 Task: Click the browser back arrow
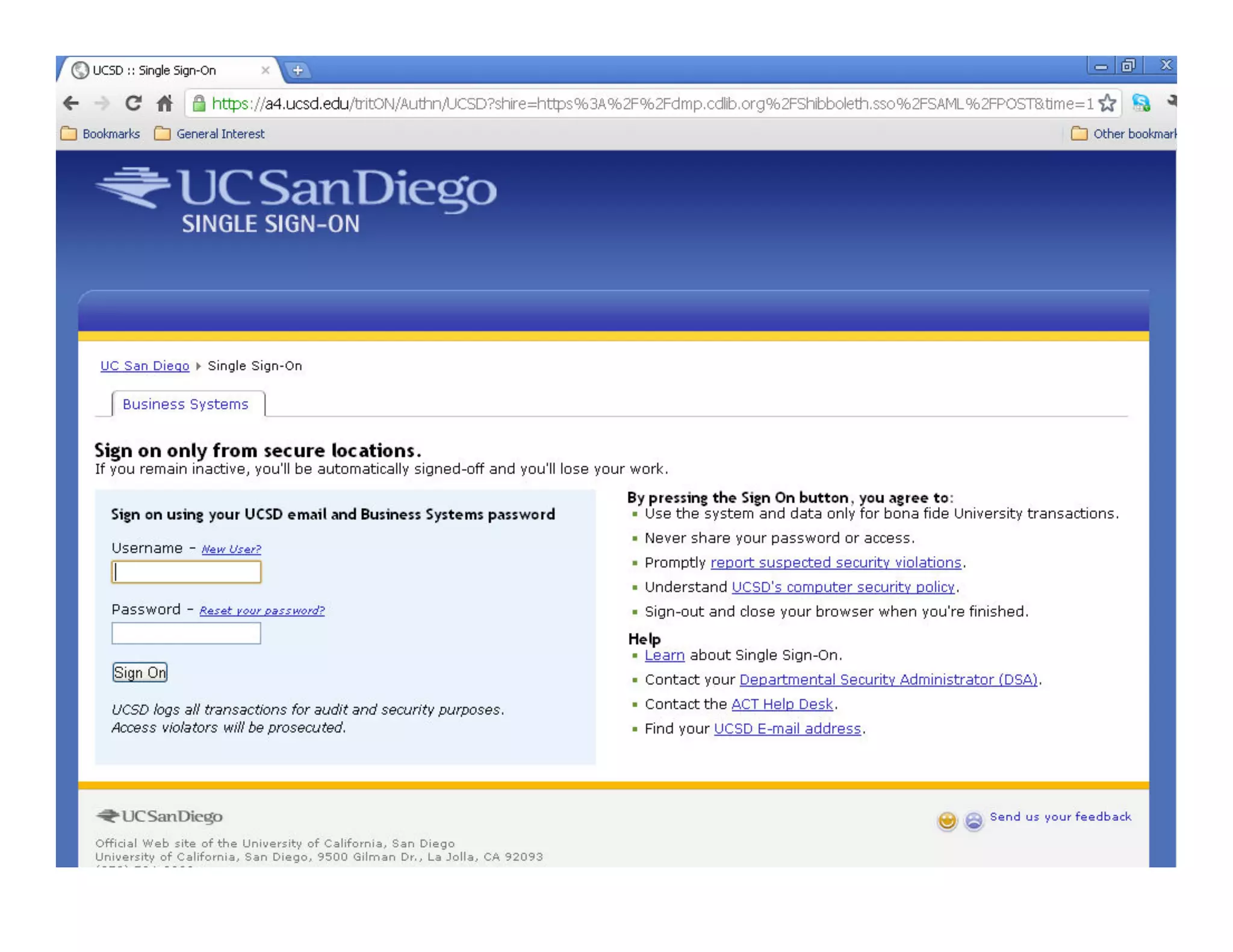tap(71, 104)
